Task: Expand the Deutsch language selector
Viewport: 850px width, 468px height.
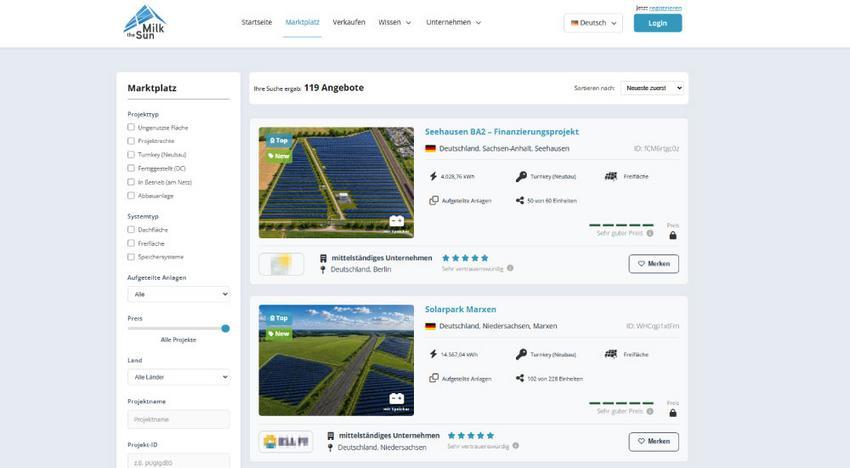Action: pos(594,23)
